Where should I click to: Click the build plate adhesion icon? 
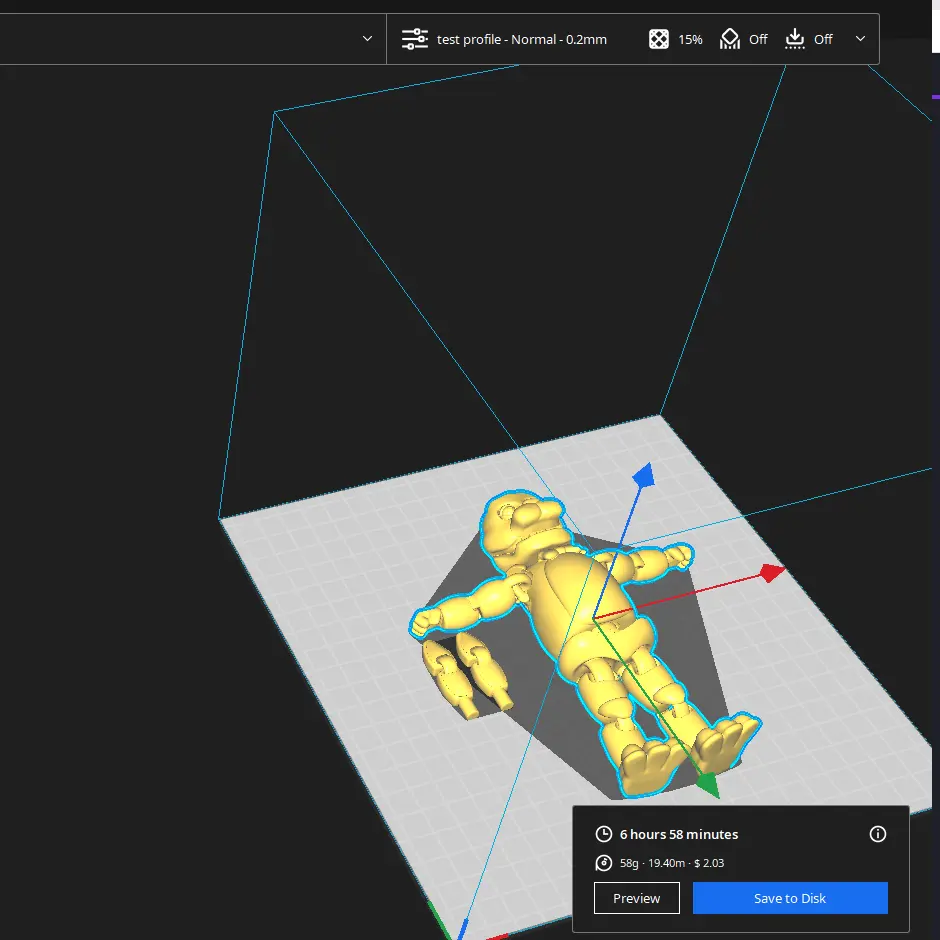point(794,39)
